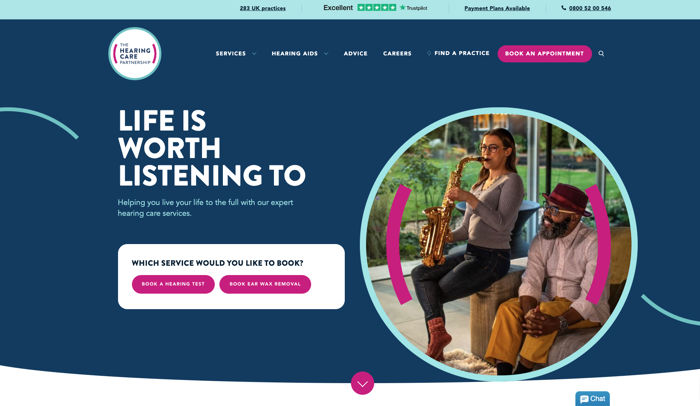700x406 pixels.
Task: Click Book a Hearing Test
Action: click(173, 284)
